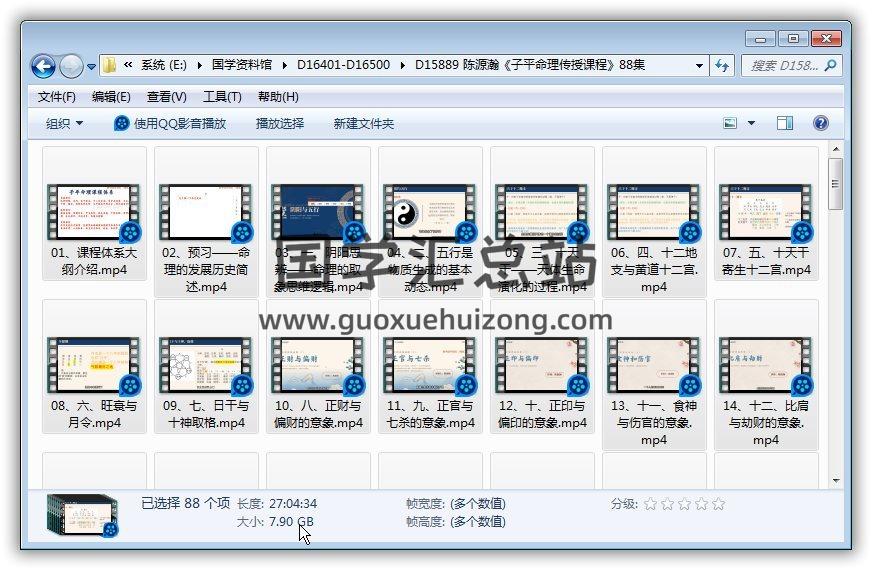This screenshot has width=872, height=570.
Task: Expand arrow after 国学资料馆 breadcrumb
Action: tap(284, 66)
